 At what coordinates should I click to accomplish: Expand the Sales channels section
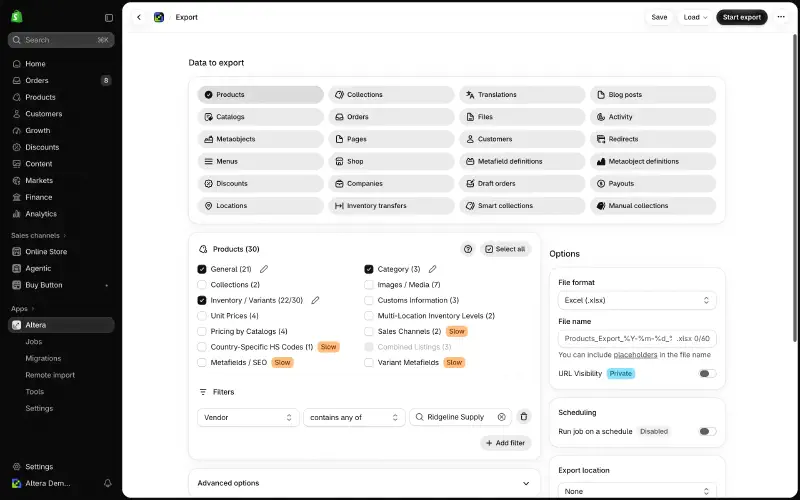[x=39, y=235]
